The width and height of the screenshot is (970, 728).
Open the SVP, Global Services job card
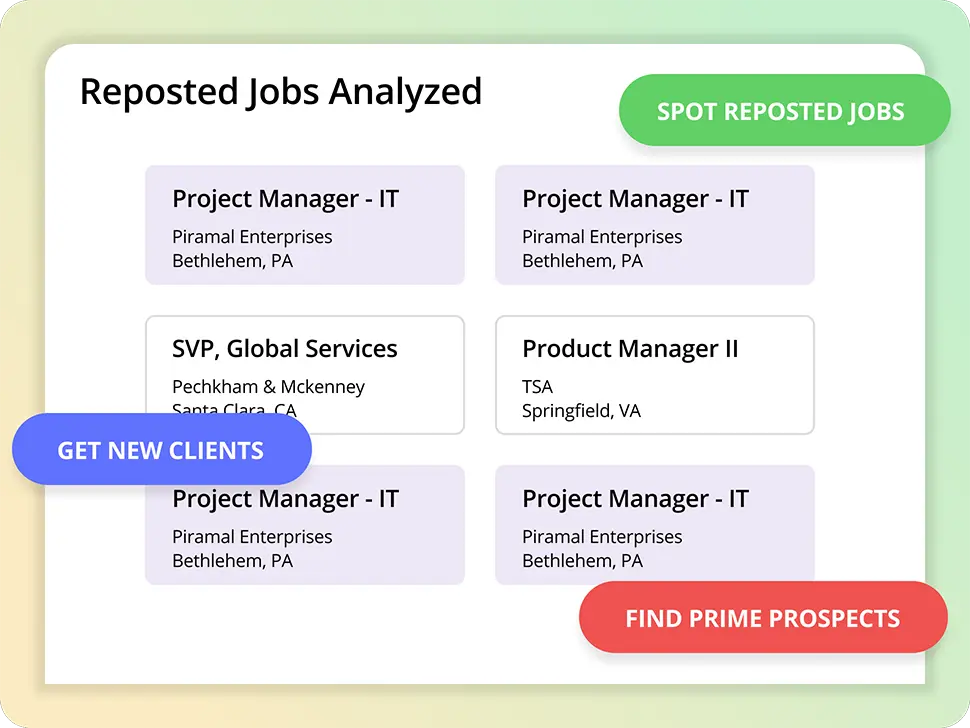click(x=305, y=375)
